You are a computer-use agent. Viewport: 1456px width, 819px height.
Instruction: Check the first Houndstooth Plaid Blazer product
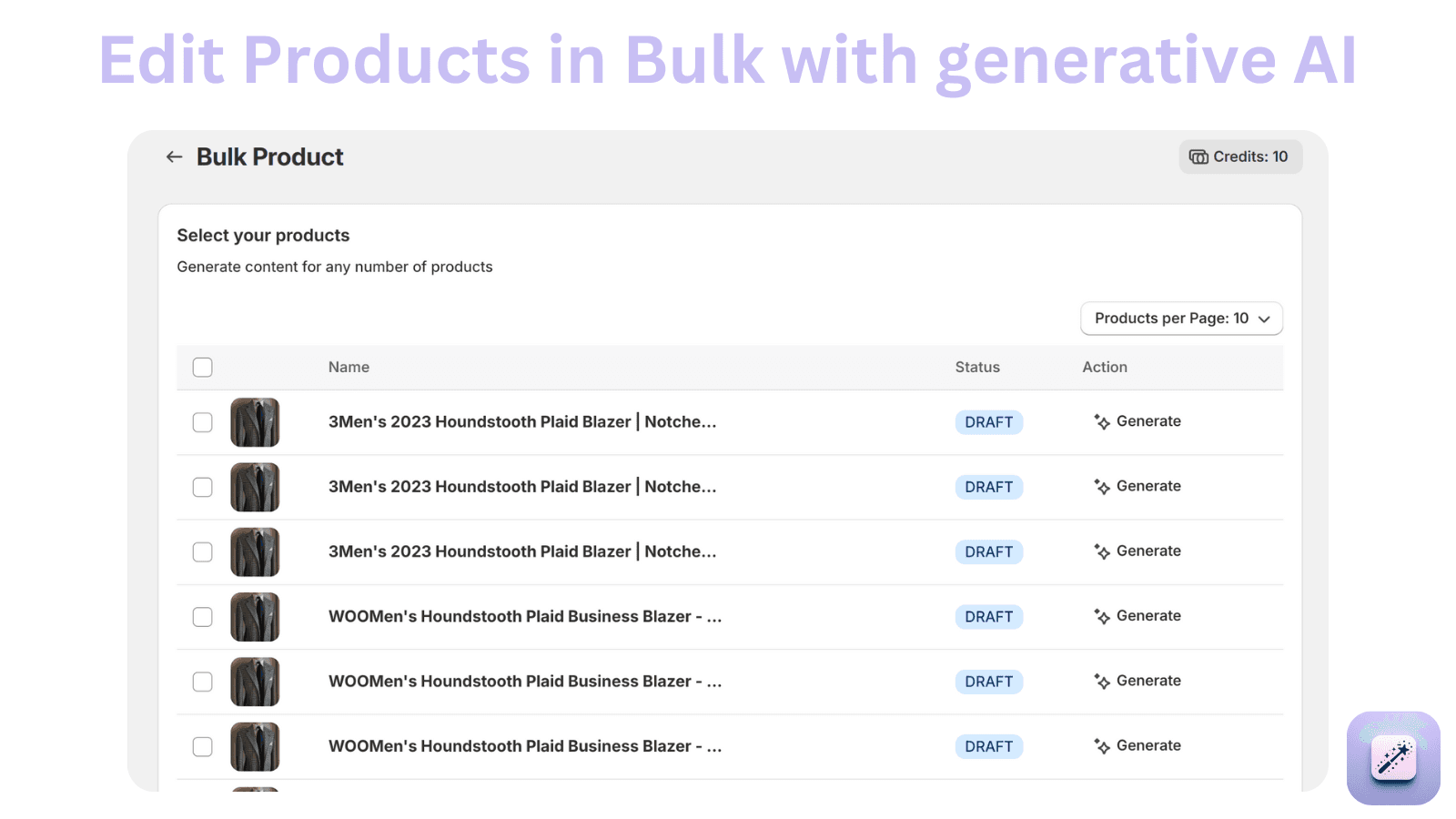(x=202, y=421)
